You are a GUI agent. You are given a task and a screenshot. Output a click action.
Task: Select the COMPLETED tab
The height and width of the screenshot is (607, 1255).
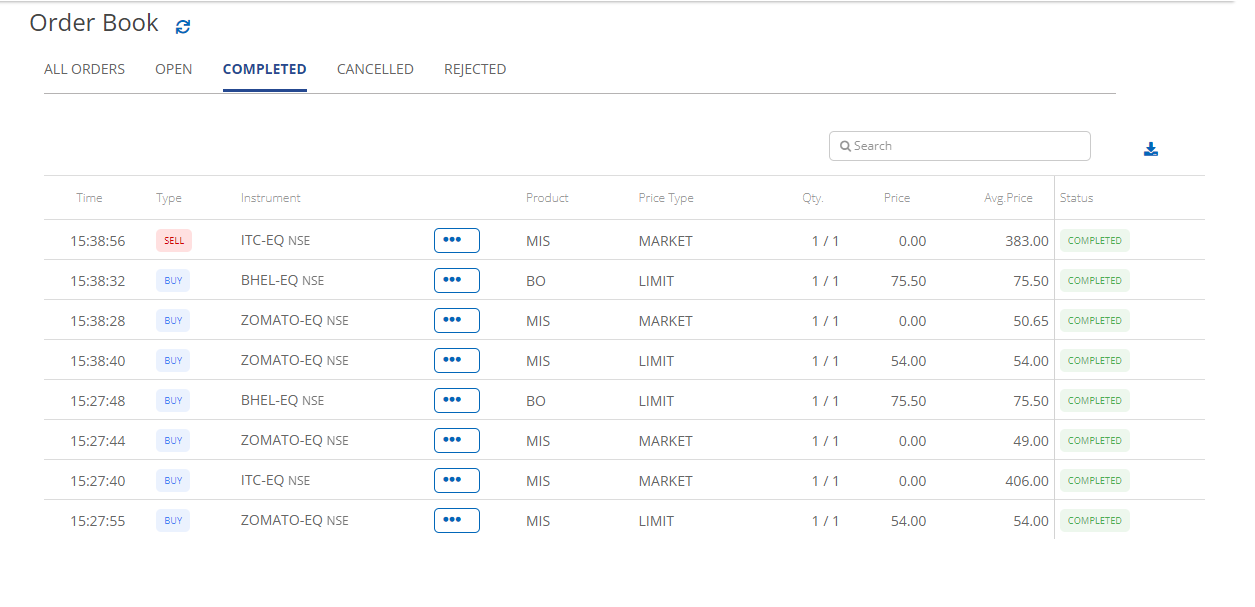coord(265,69)
